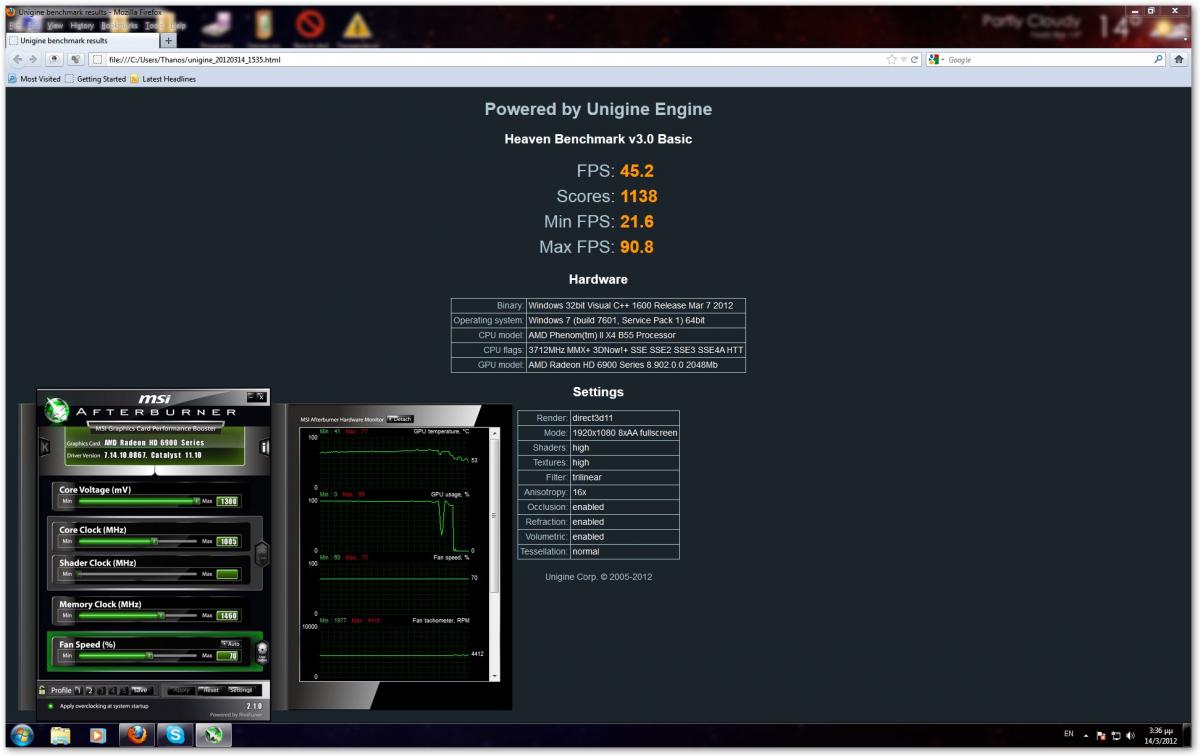Click the fan user define icon

(x=262, y=650)
